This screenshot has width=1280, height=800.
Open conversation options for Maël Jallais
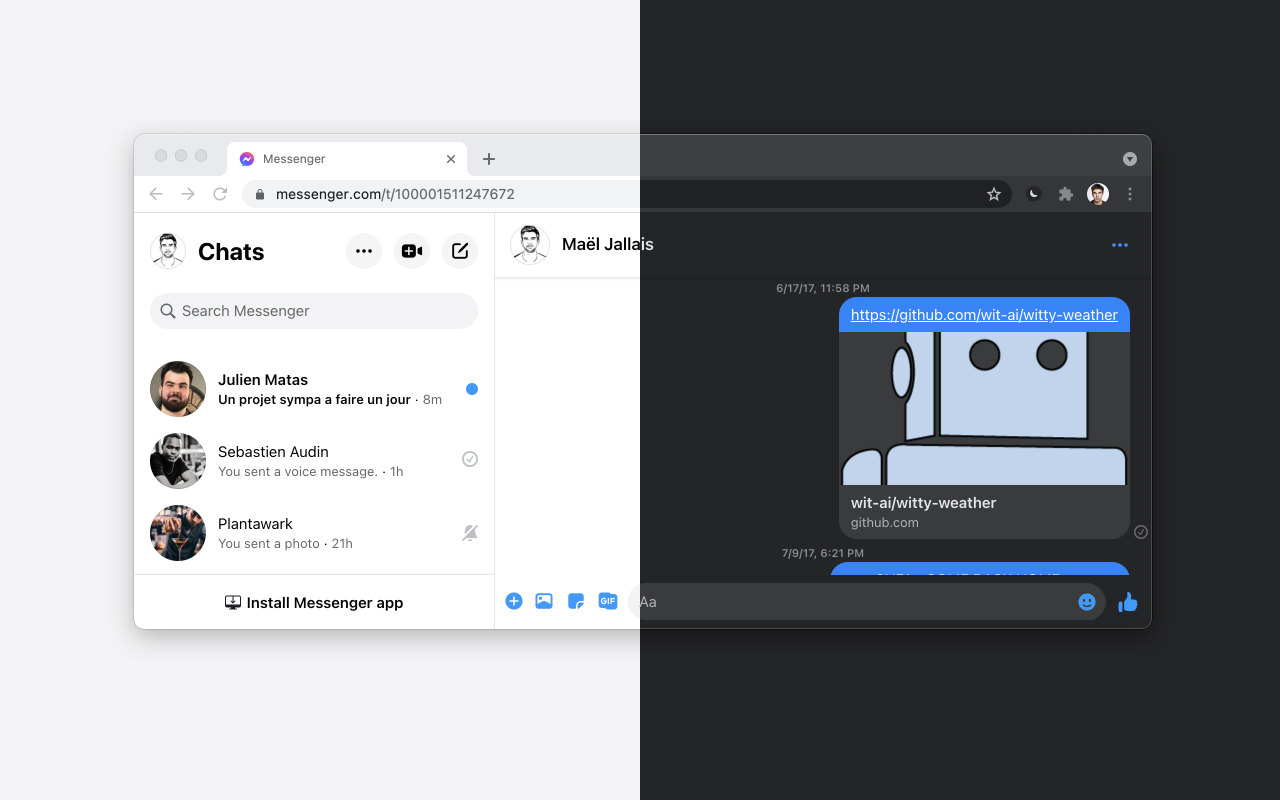[x=1120, y=245]
